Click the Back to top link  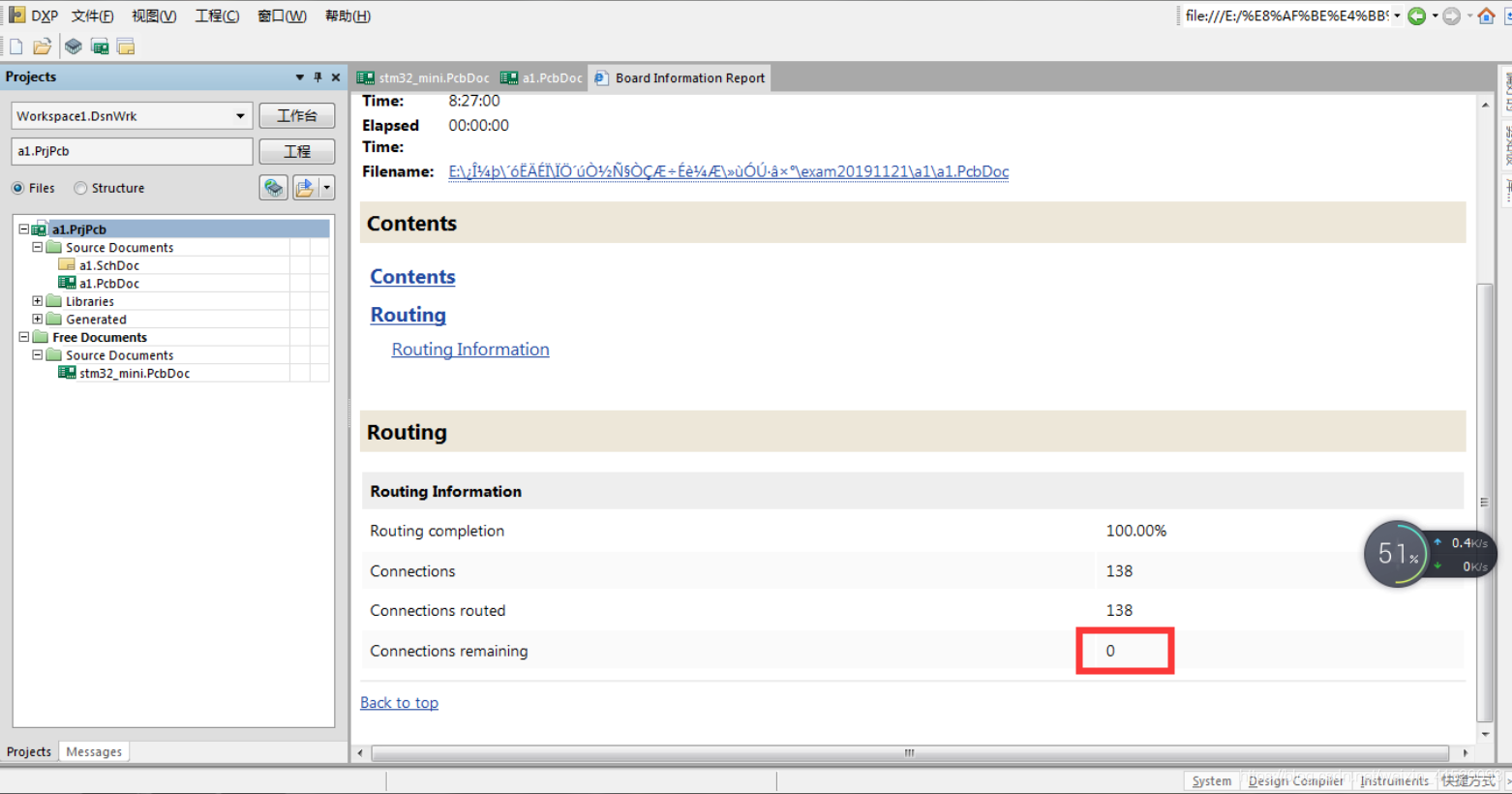tap(399, 703)
